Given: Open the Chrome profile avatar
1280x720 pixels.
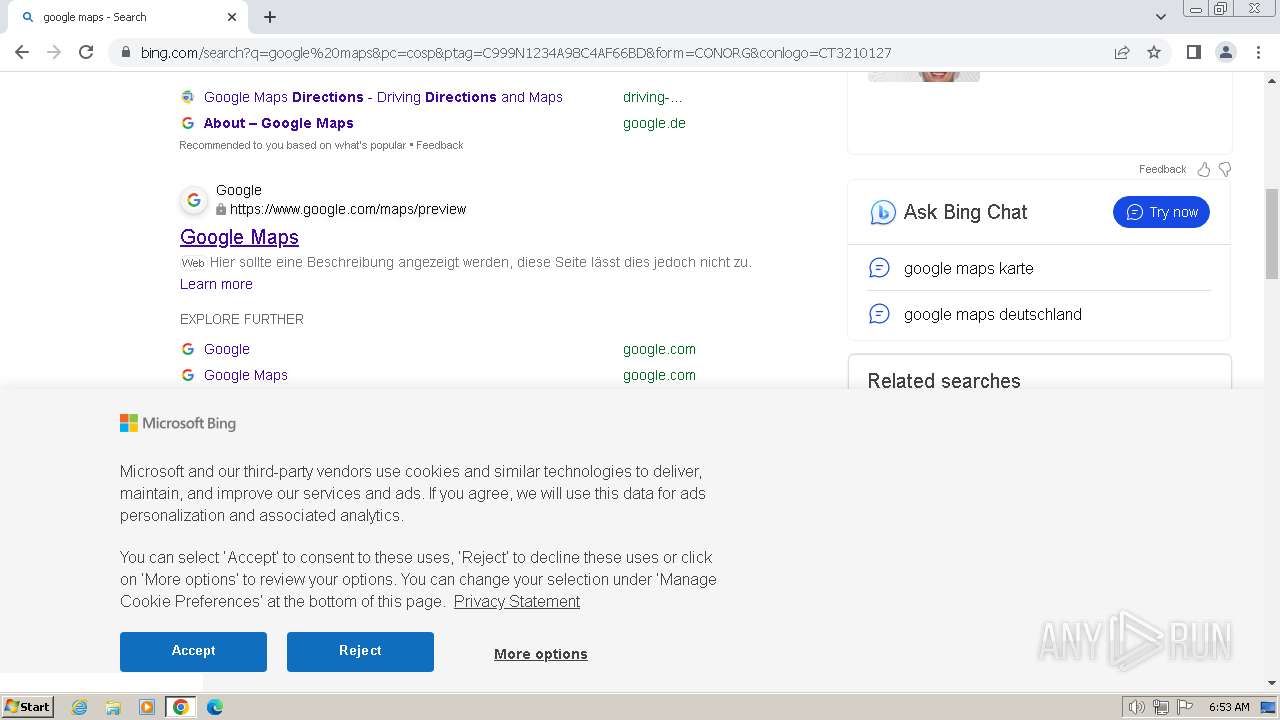Looking at the screenshot, I should point(1225,52).
